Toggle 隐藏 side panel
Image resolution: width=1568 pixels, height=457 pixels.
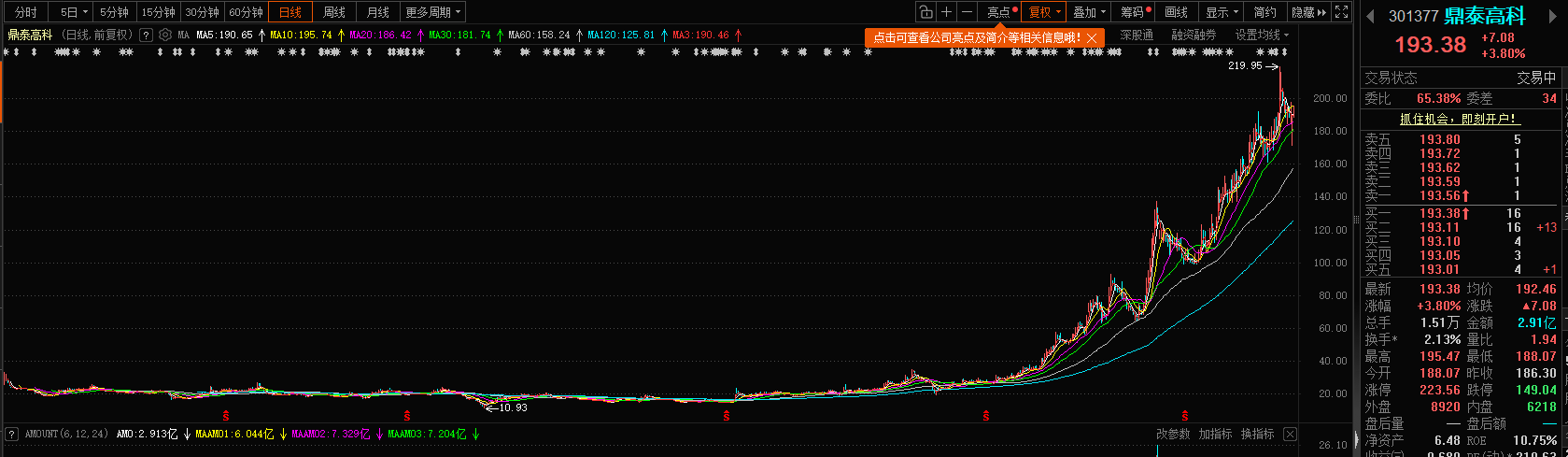1308,12
